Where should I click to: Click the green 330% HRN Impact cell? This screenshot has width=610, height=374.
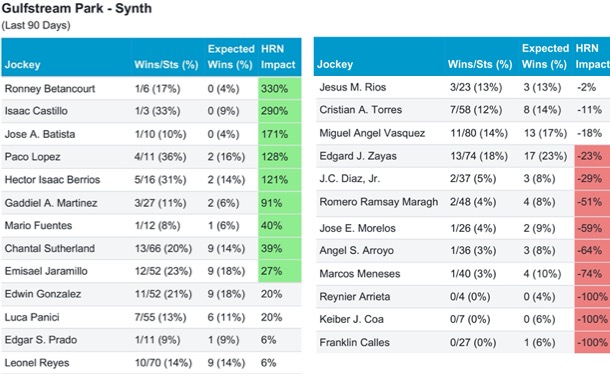pyautogui.click(x=280, y=89)
